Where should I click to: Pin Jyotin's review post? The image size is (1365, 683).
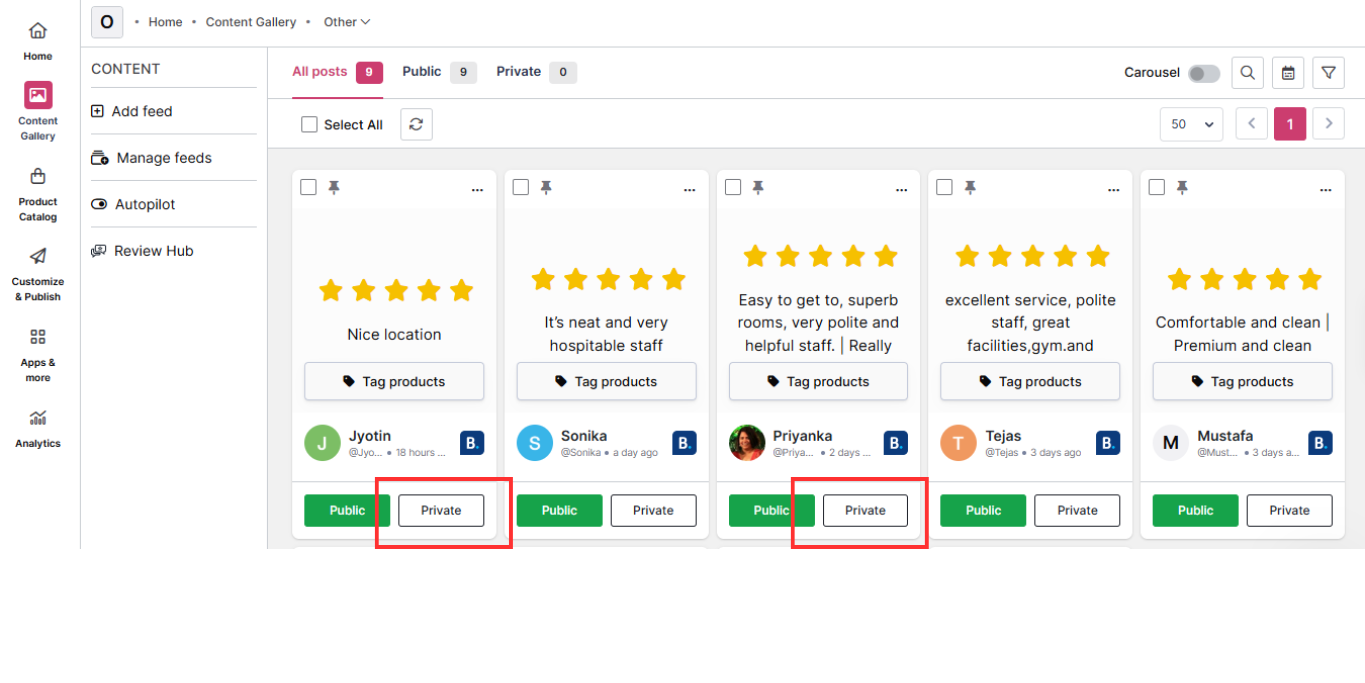(x=334, y=188)
